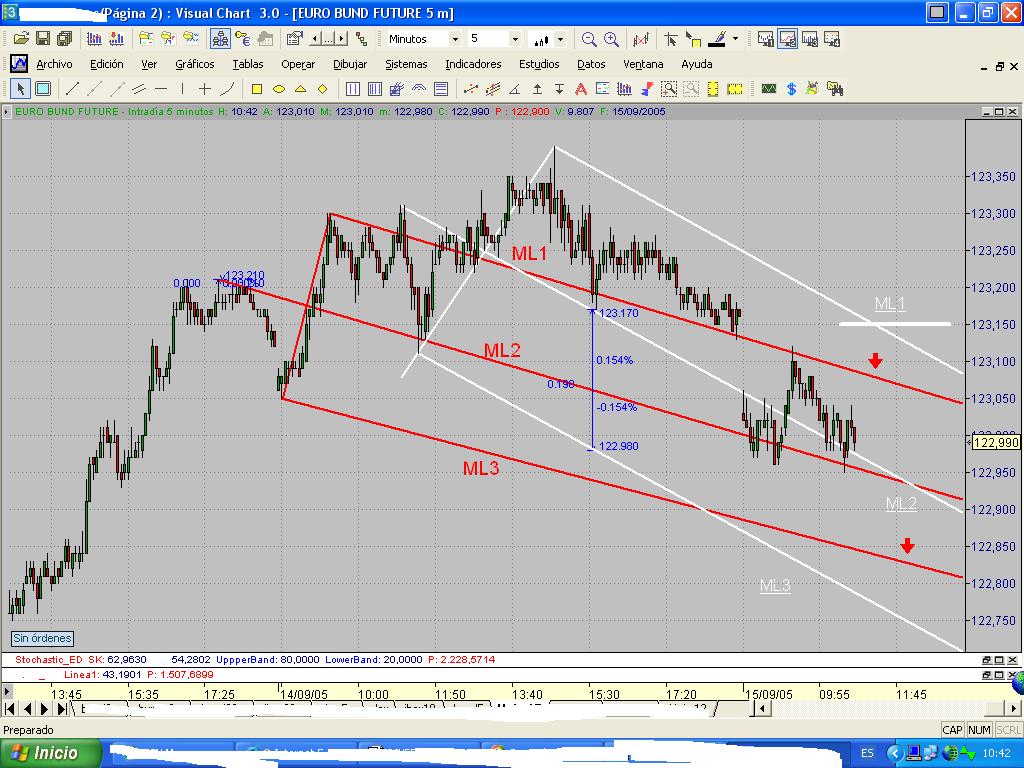Open the compression value 5 dropdown
Screen dimensions: 1024x768
click(x=515, y=39)
